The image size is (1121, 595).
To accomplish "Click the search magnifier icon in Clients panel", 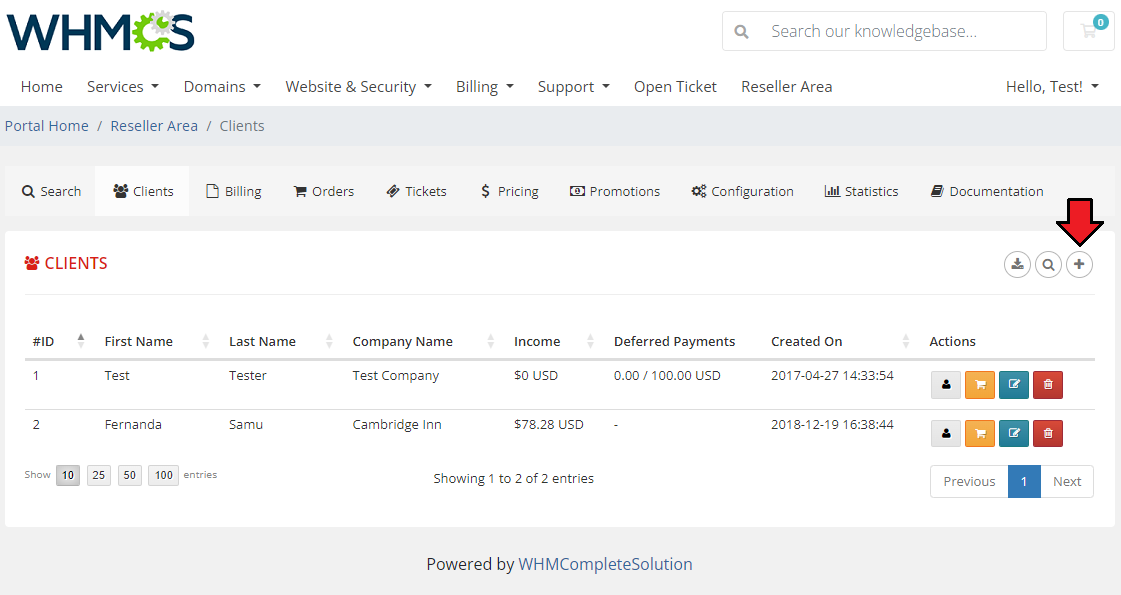I will click(1048, 265).
